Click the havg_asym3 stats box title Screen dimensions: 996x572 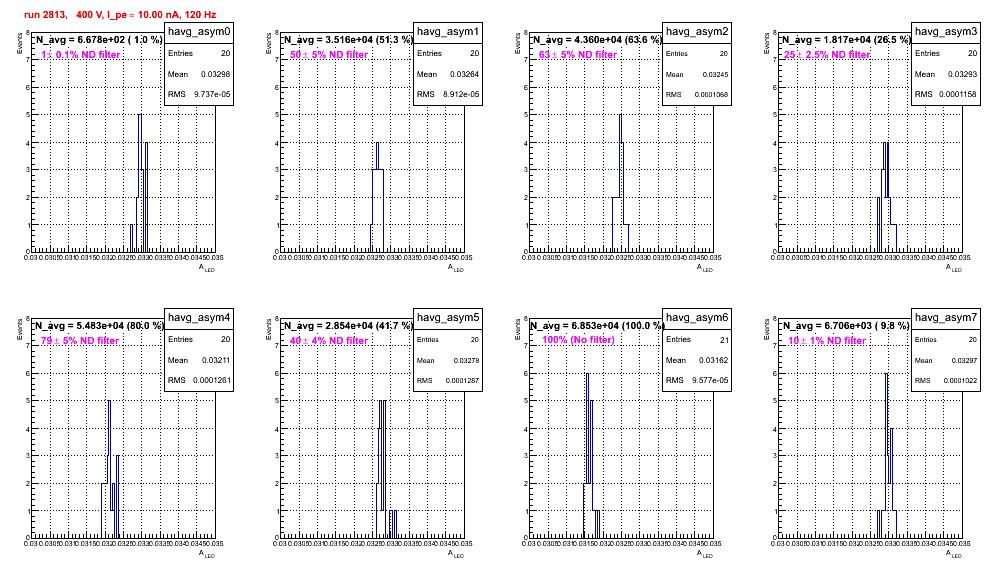(x=946, y=32)
